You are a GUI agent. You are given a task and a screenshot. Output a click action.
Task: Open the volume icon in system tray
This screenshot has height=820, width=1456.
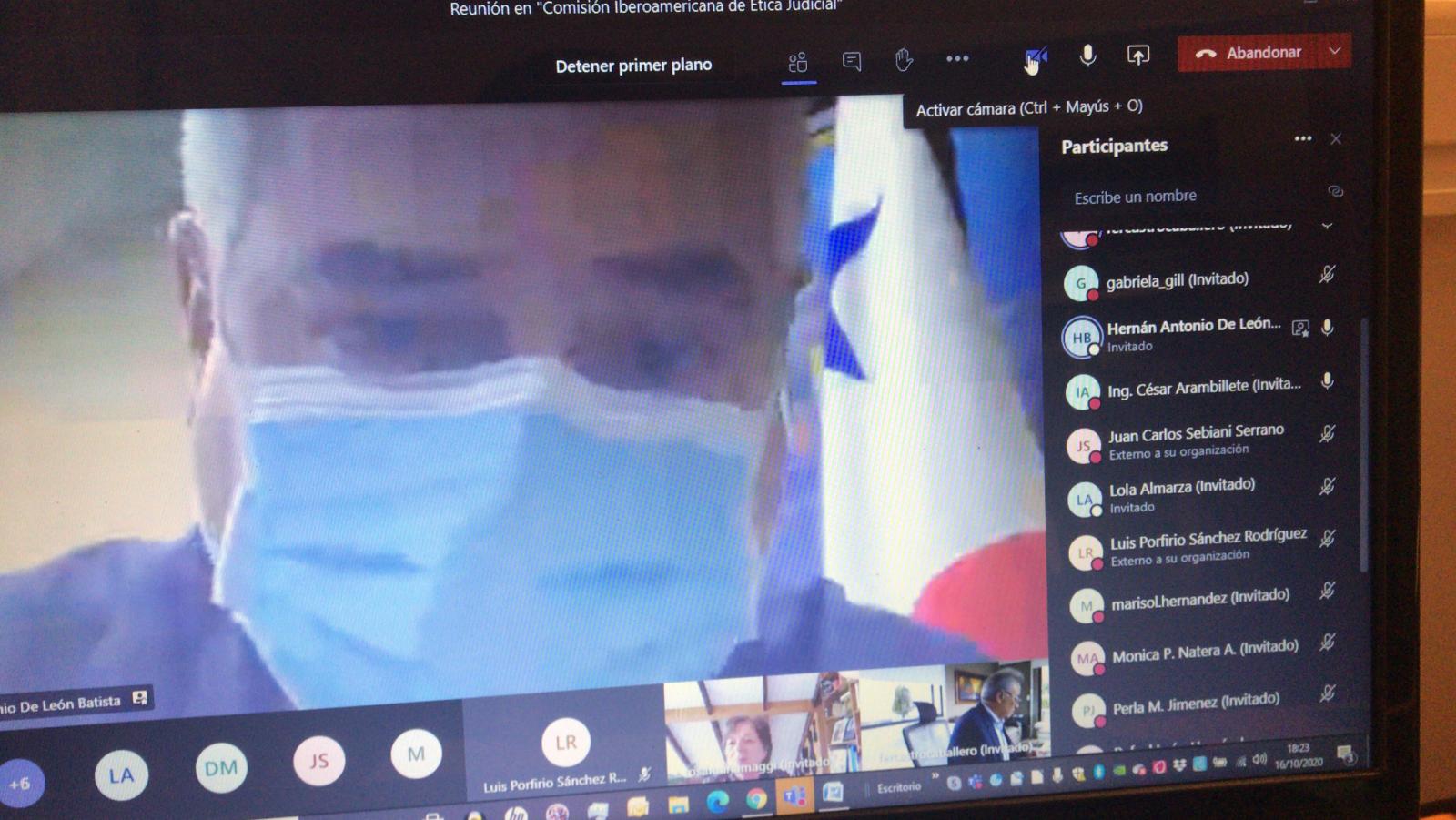click(1259, 758)
